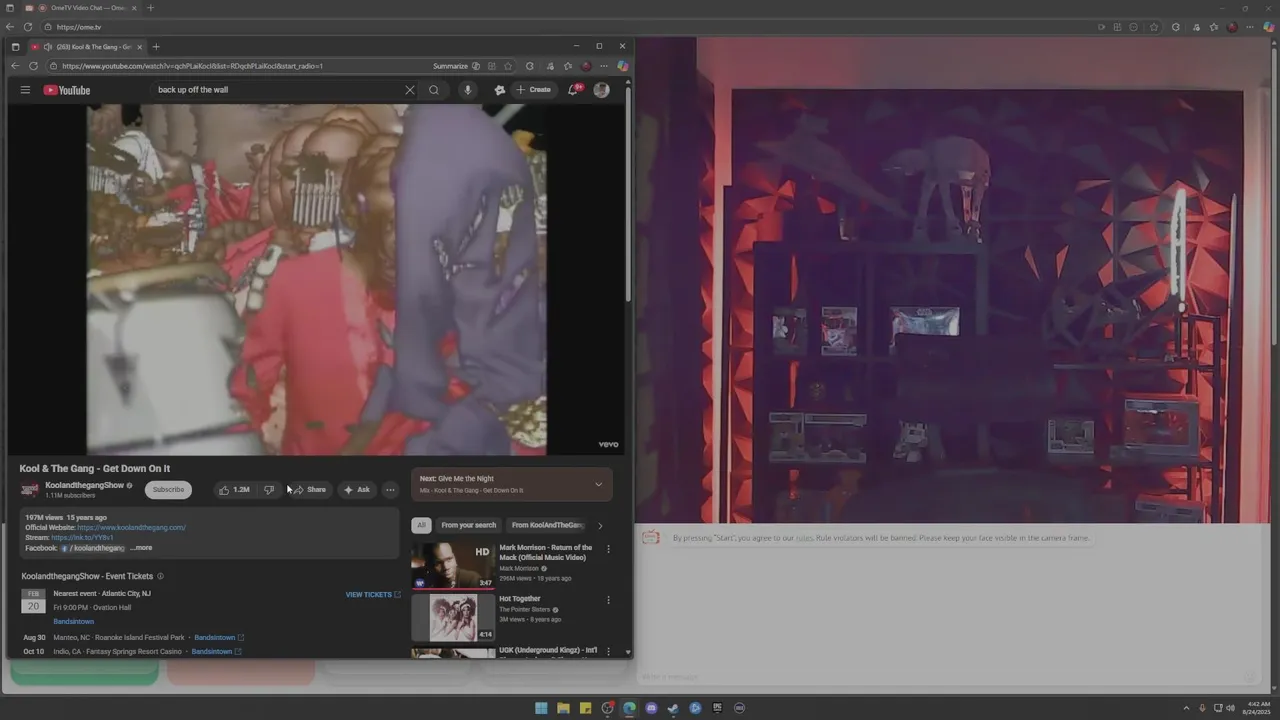The width and height of the screenshot is (1280, 720).
Task: Open YouTube notifications bell
Action: [x=574, y=90]
